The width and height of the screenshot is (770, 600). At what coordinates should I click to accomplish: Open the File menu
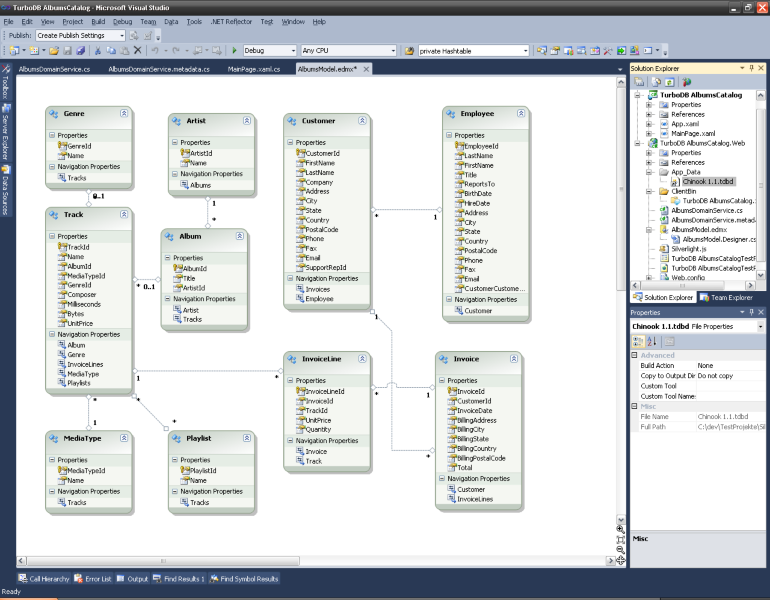point(8,22)
